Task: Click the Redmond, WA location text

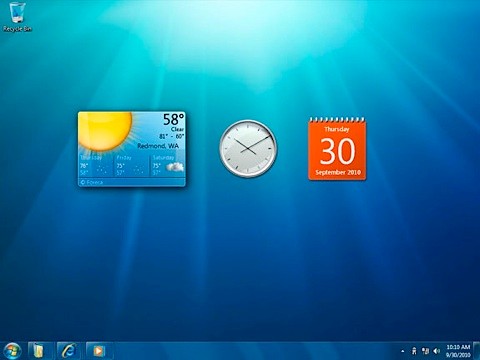Action: (158, 146)
